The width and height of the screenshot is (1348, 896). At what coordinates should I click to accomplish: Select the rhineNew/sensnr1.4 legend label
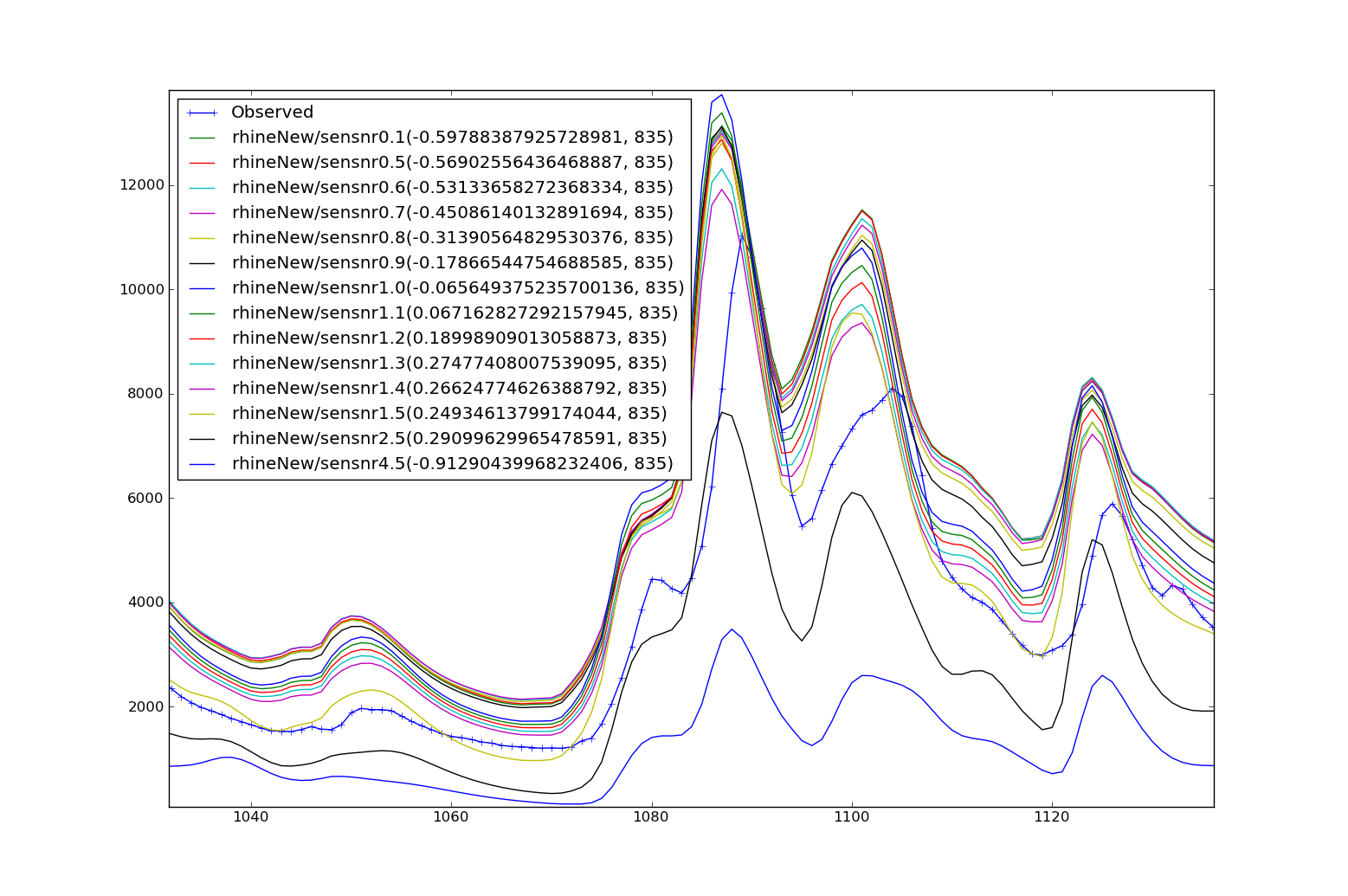pos(449,389)
